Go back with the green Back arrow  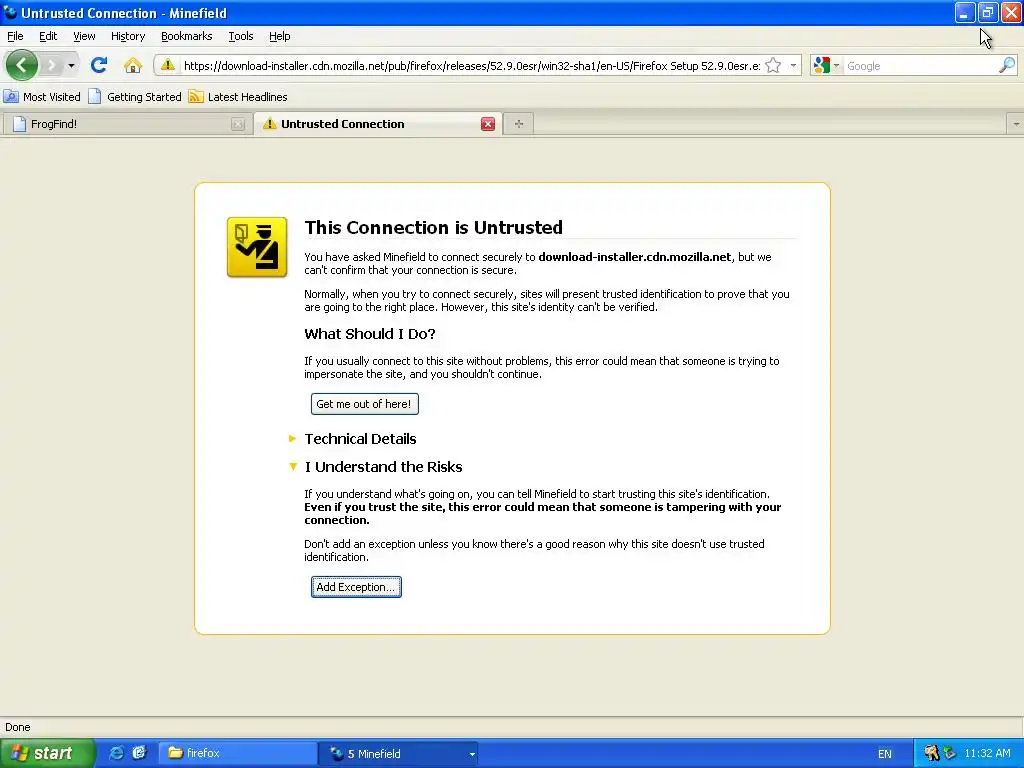(x=22, y=65)
